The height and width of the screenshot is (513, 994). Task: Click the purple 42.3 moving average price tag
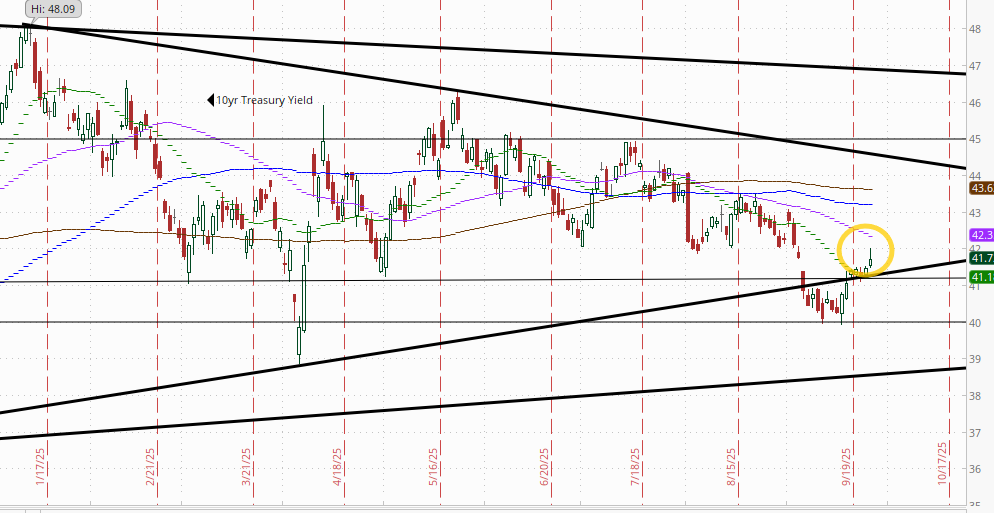[981, 234]
